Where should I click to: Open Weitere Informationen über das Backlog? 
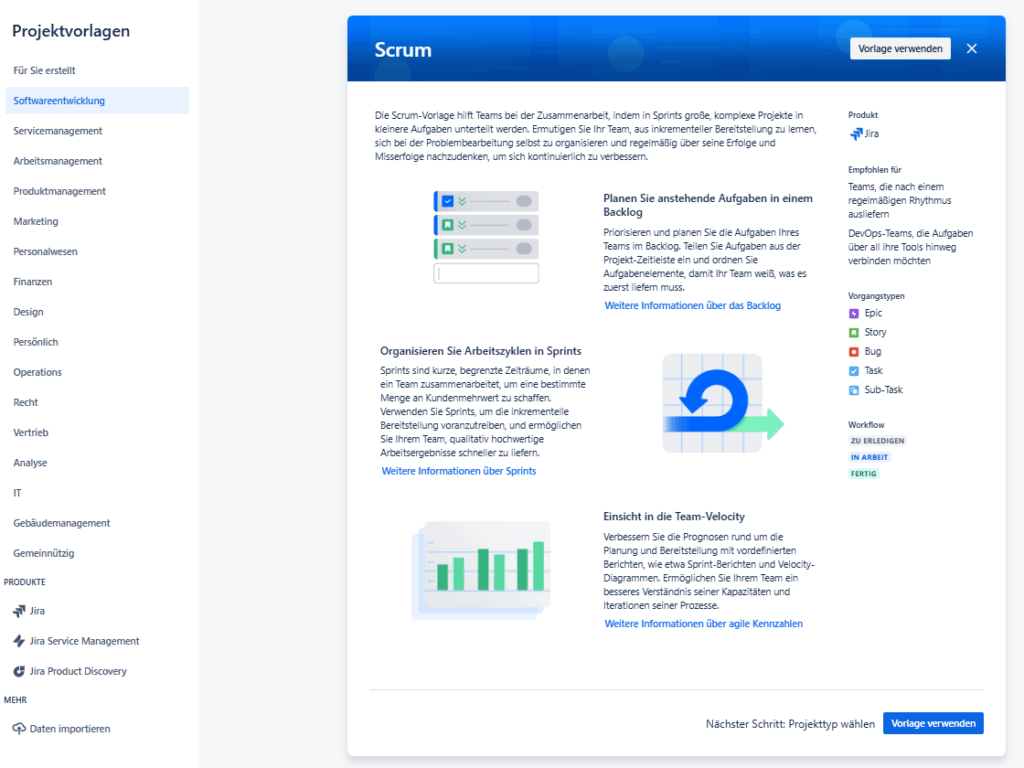coord(692,305)
